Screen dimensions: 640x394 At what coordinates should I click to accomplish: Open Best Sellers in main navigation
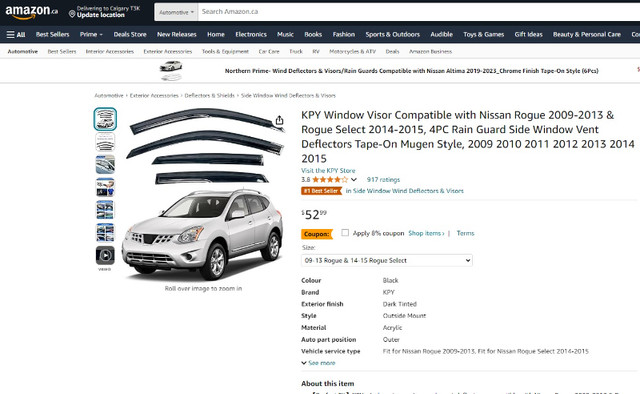coord(52,35)
